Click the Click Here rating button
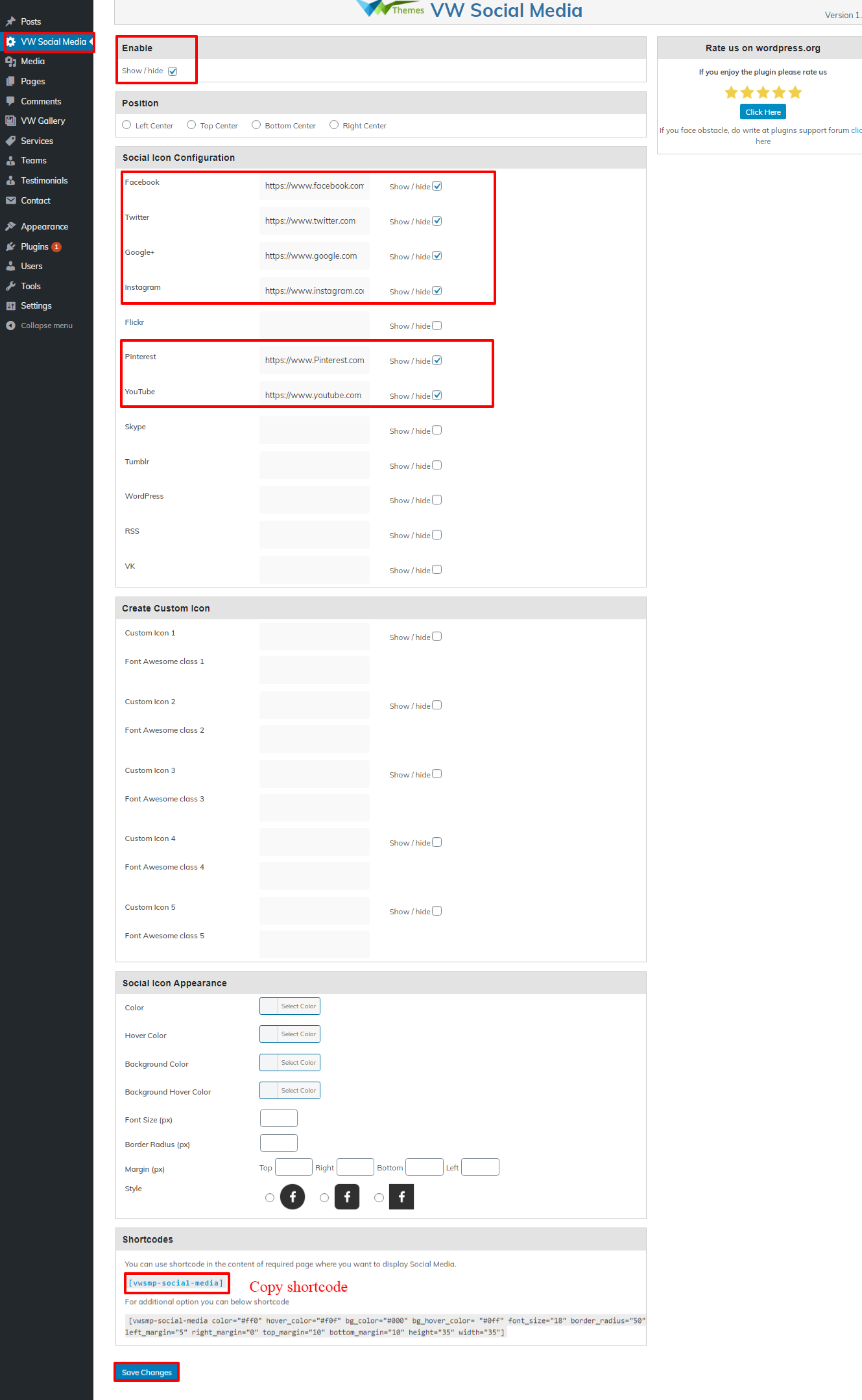Screen dimensions: 862x1400 pos(763,112)
